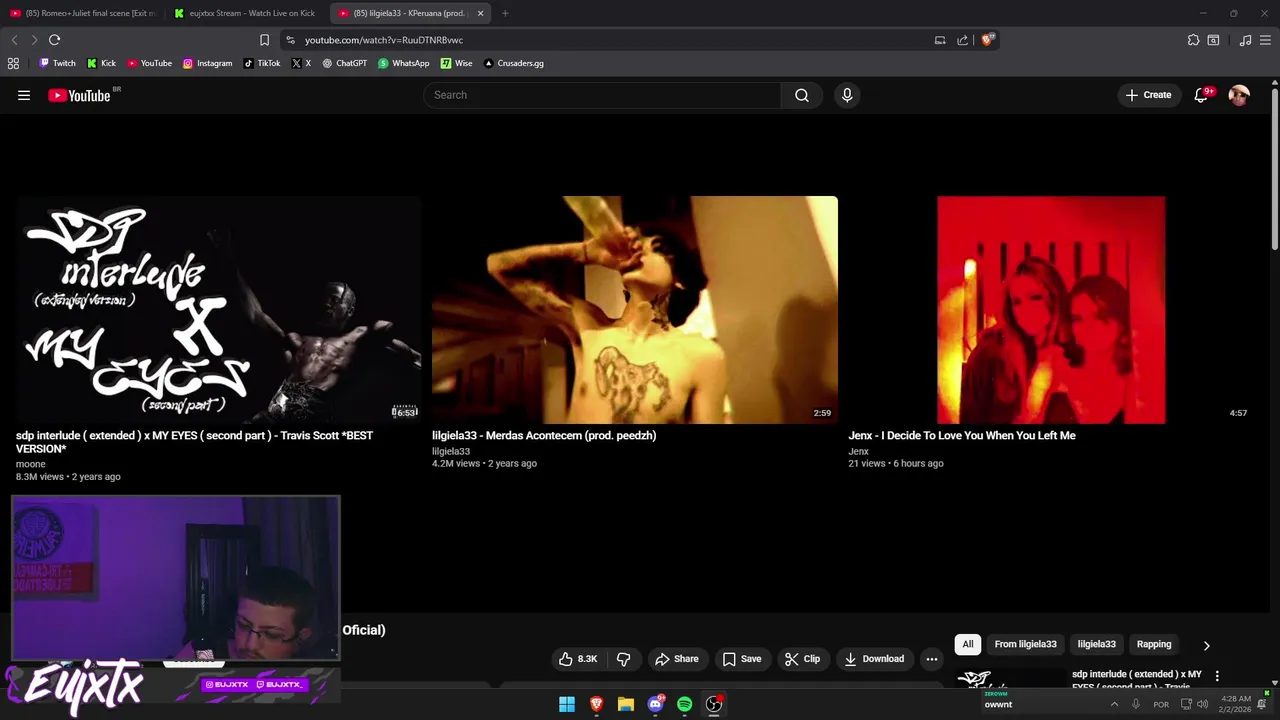Image resolution: width=1280 pixels, height=720 pixels.
Task: Open the tab search icon in toolbar
Action: pos(1213,40)
